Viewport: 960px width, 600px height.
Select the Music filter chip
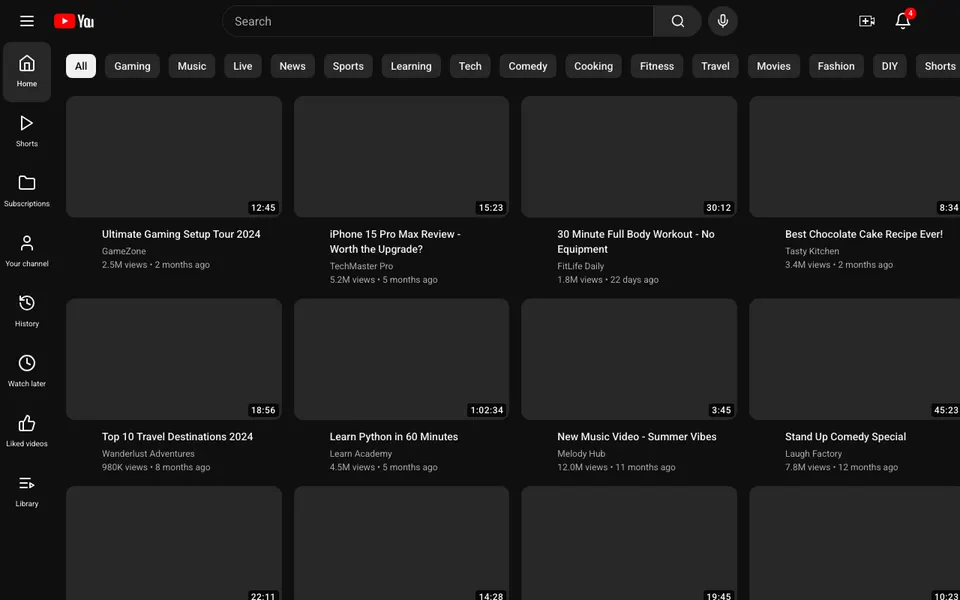click(192, 66)
